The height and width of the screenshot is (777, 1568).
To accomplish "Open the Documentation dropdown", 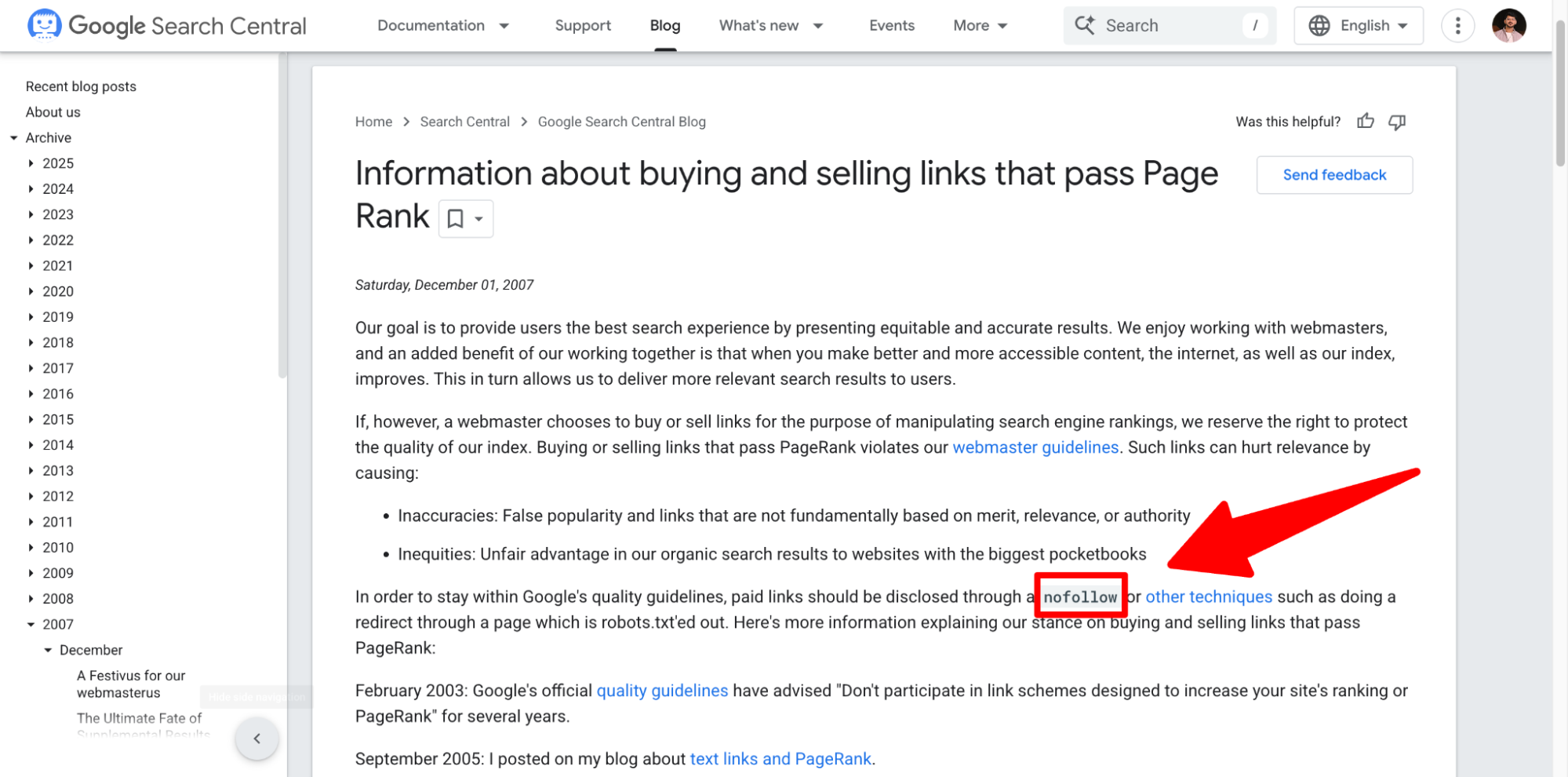I will coord(443,26).
